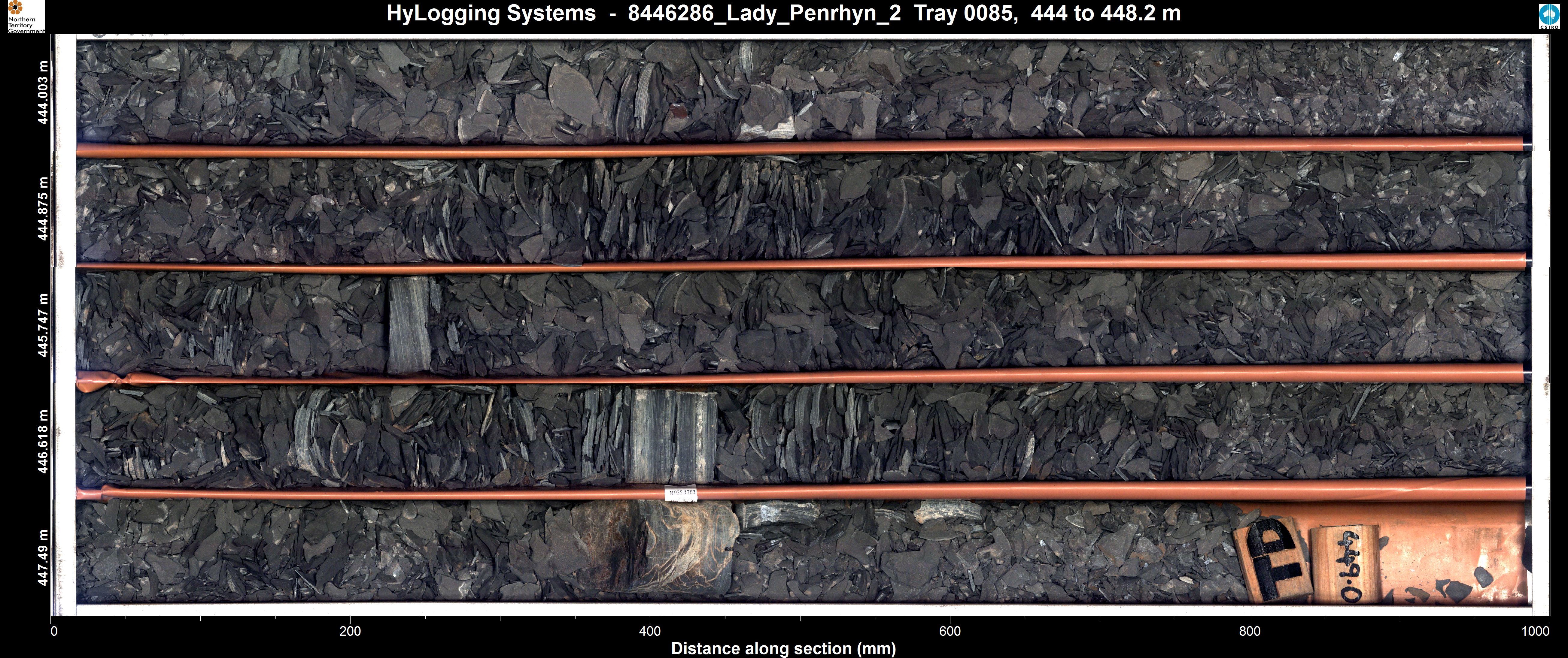1568x658 pixels.
Task: Click the 200 mark on distance axis
Action: (x=350, y=631)
